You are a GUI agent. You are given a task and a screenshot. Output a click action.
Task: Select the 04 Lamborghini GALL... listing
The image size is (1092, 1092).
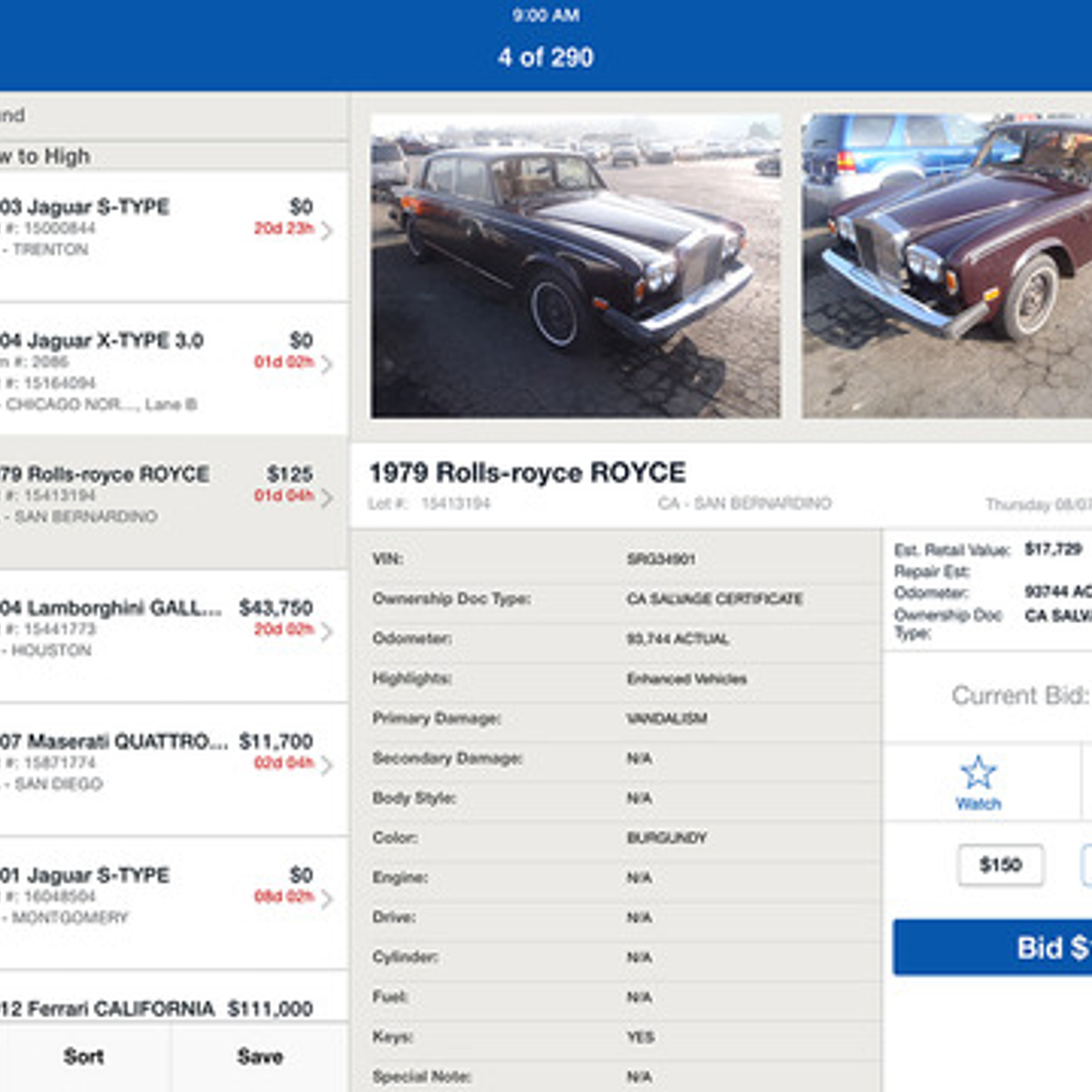coord(174,637)
